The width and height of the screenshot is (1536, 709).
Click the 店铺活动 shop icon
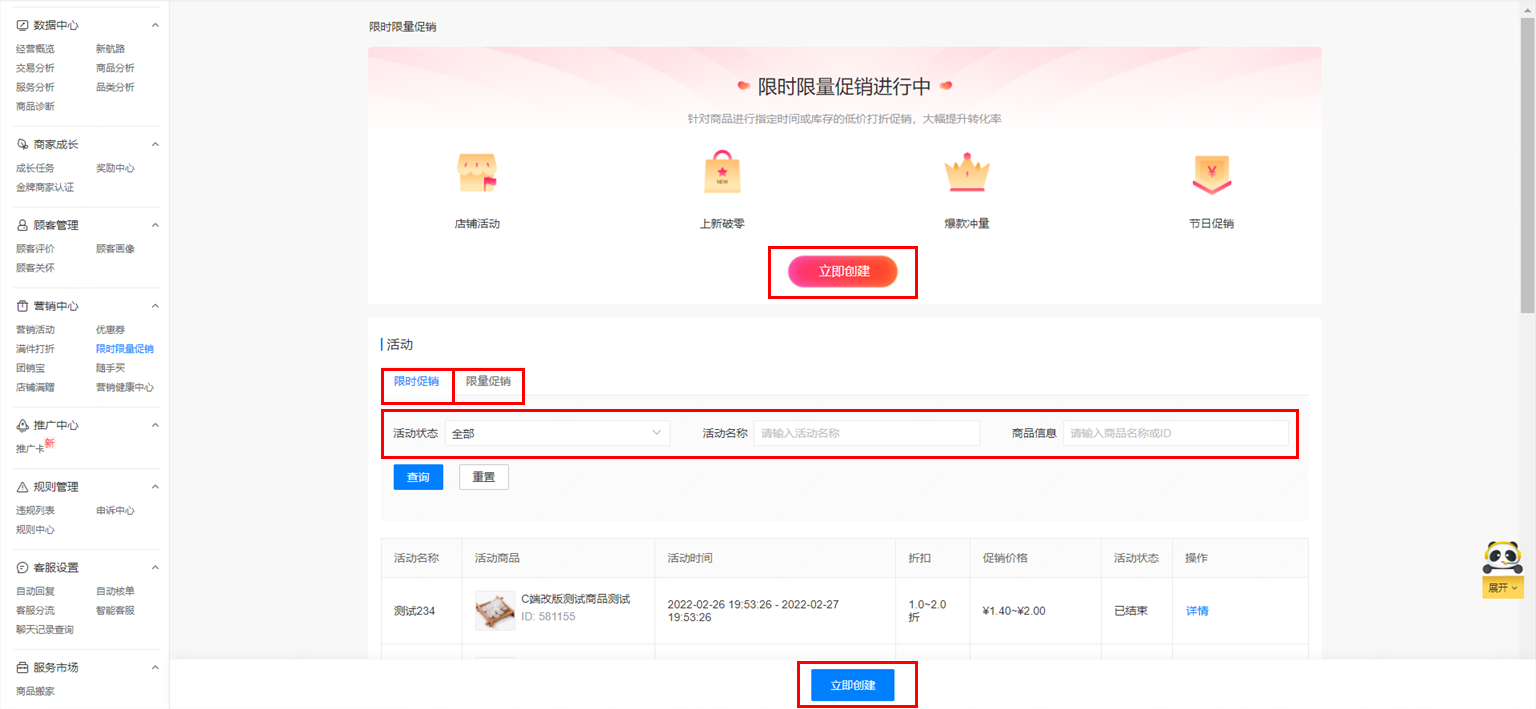point(477,174)
